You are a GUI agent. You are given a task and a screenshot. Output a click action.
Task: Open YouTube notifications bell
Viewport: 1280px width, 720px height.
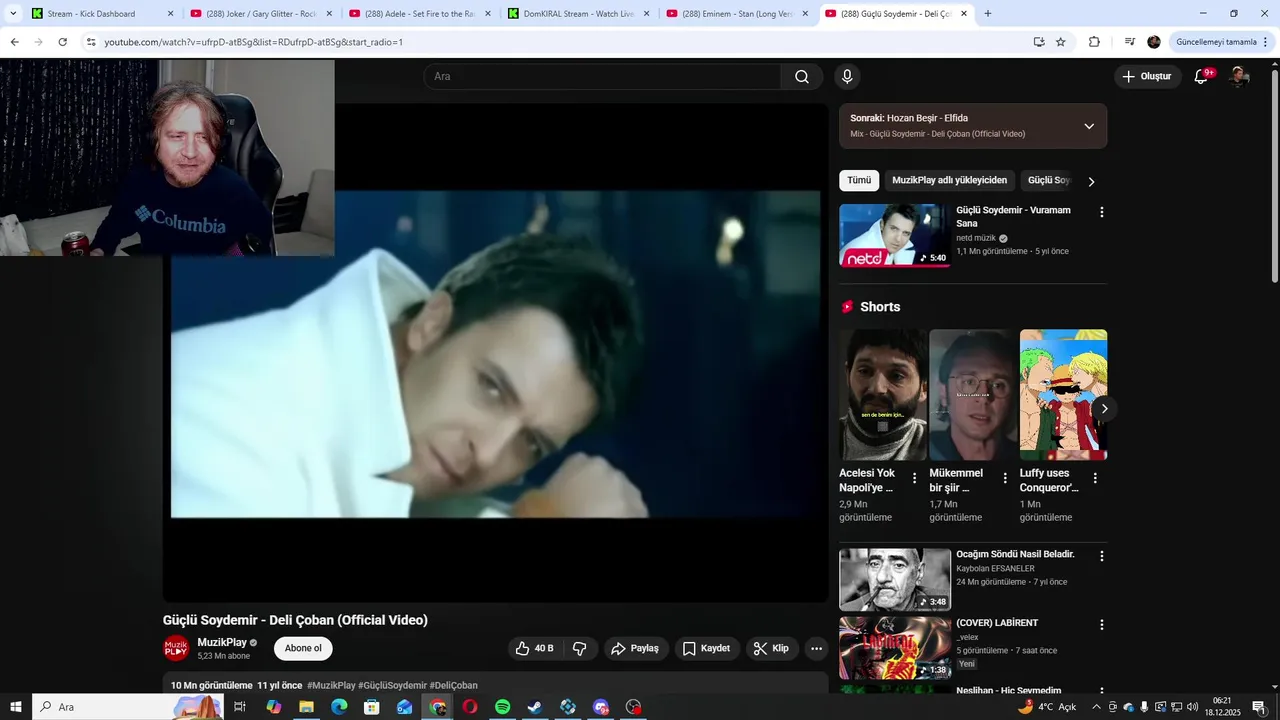(1202, 77)
